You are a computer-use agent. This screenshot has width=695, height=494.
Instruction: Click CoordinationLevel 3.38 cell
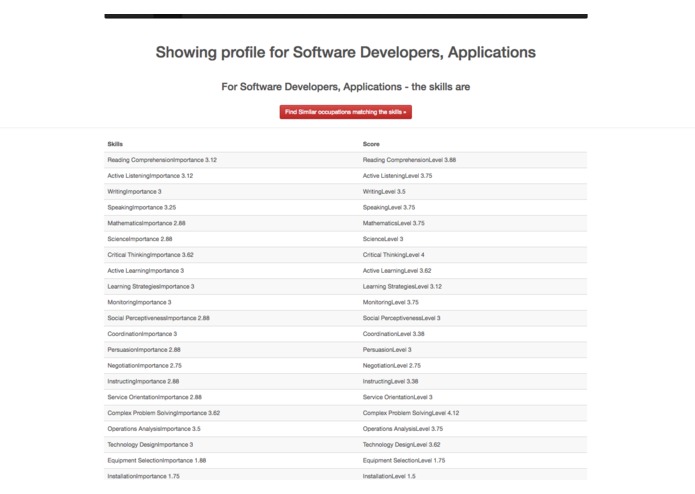click(x=394, y=334)
